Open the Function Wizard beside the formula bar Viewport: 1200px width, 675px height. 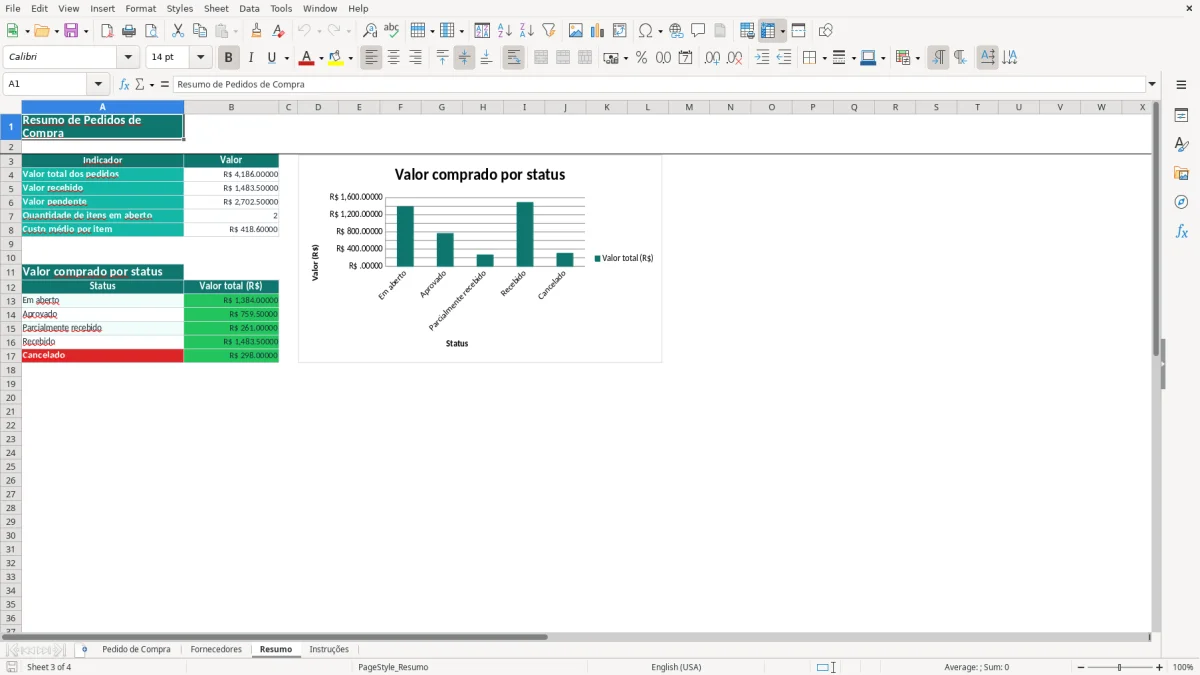click(124, 85)
